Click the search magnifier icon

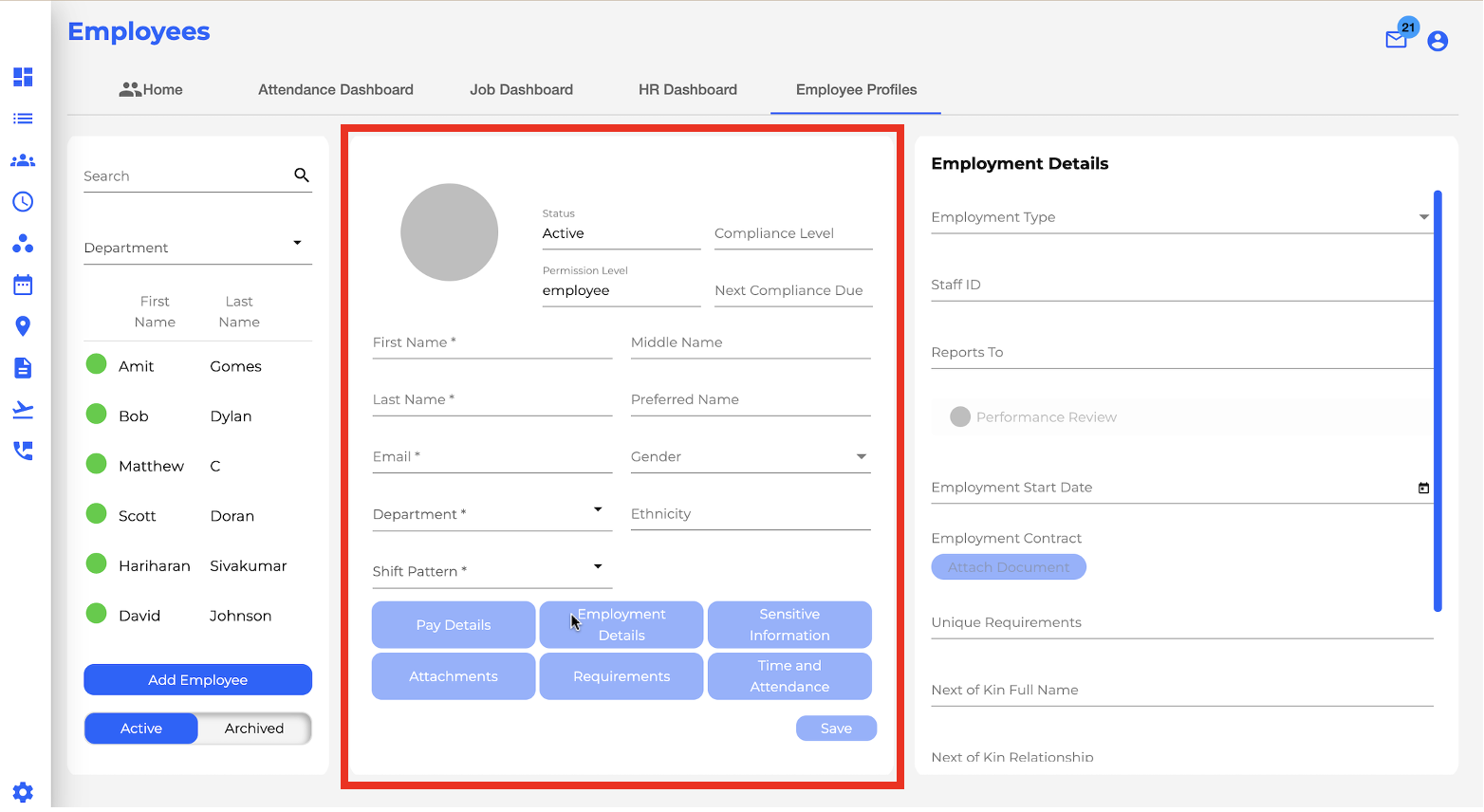(302, 175)
